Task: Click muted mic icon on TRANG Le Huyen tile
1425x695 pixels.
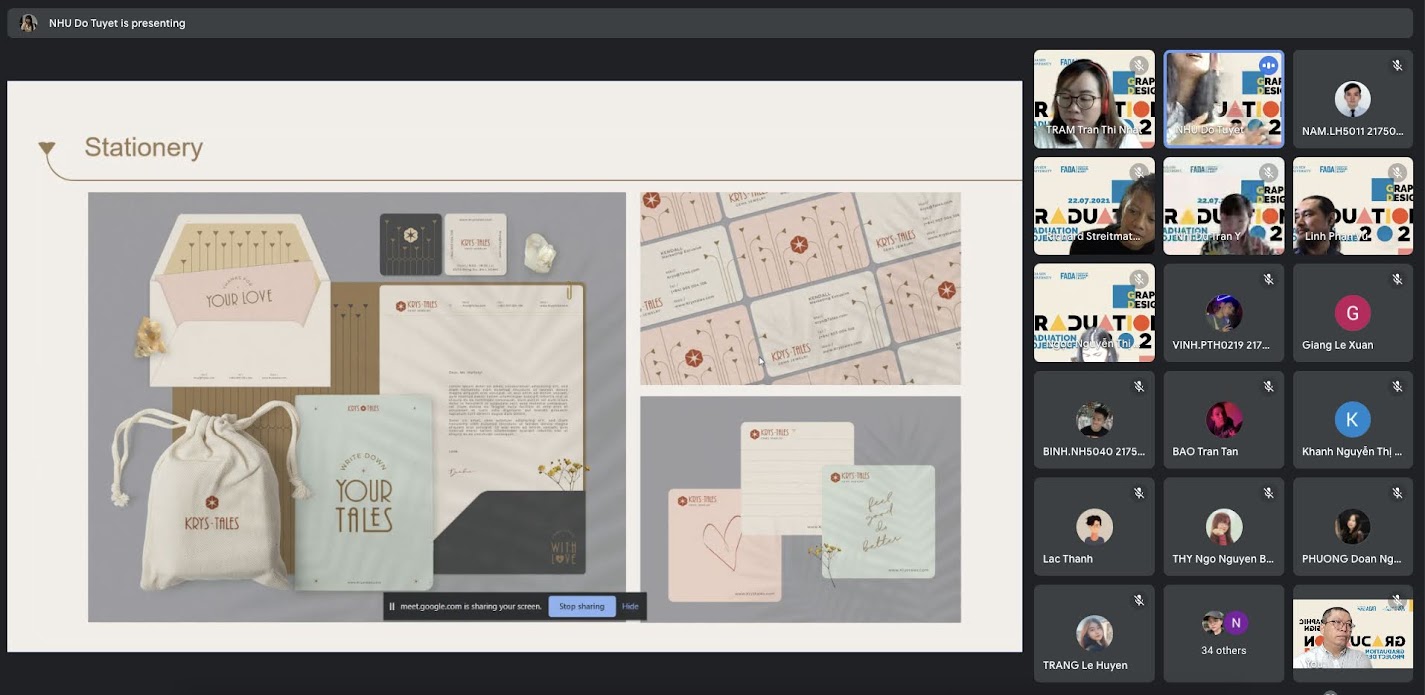Action: pos(1138,600)
